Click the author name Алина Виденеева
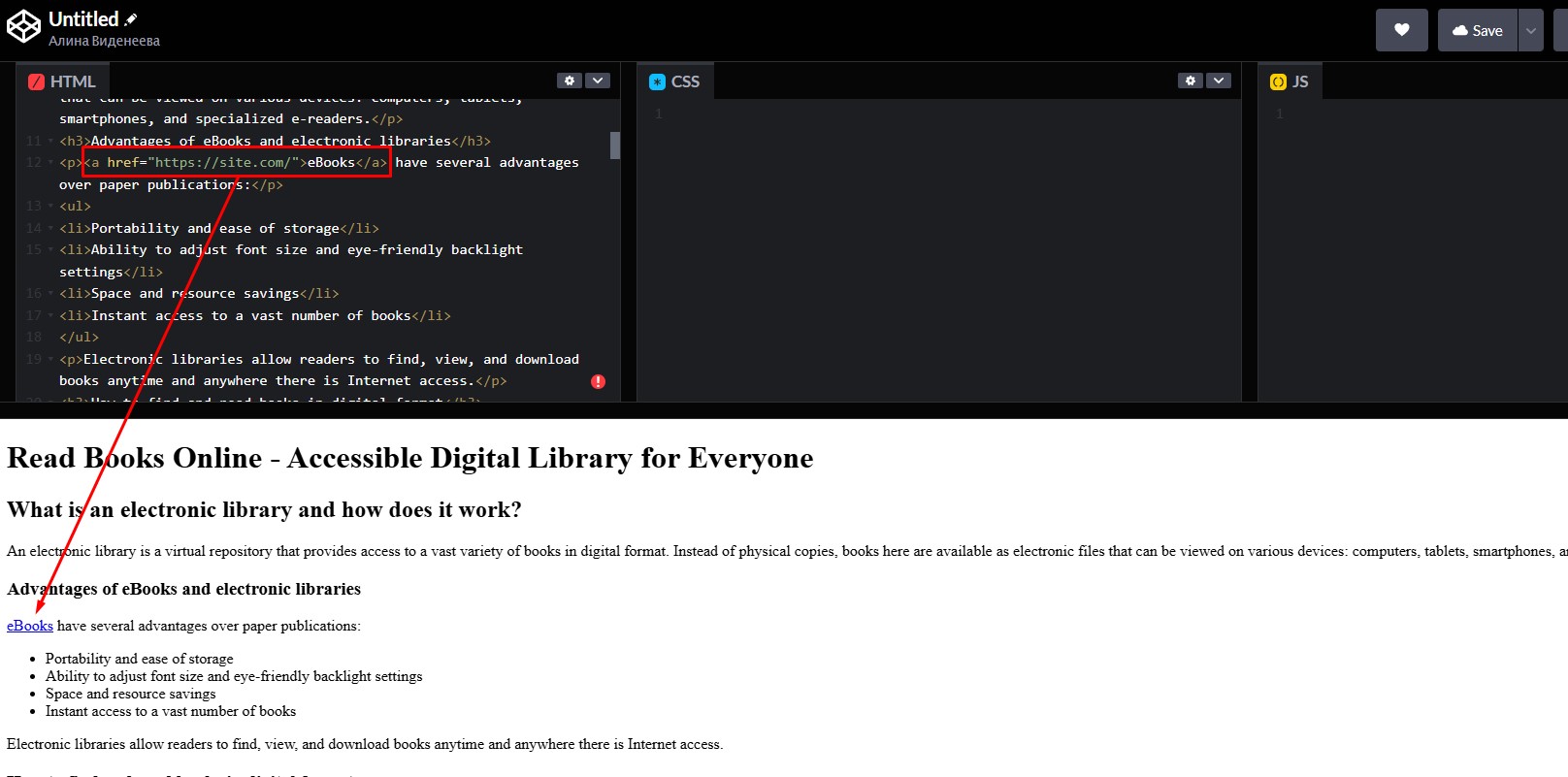Screen dimensions: 1568x777 coord(104,41)
